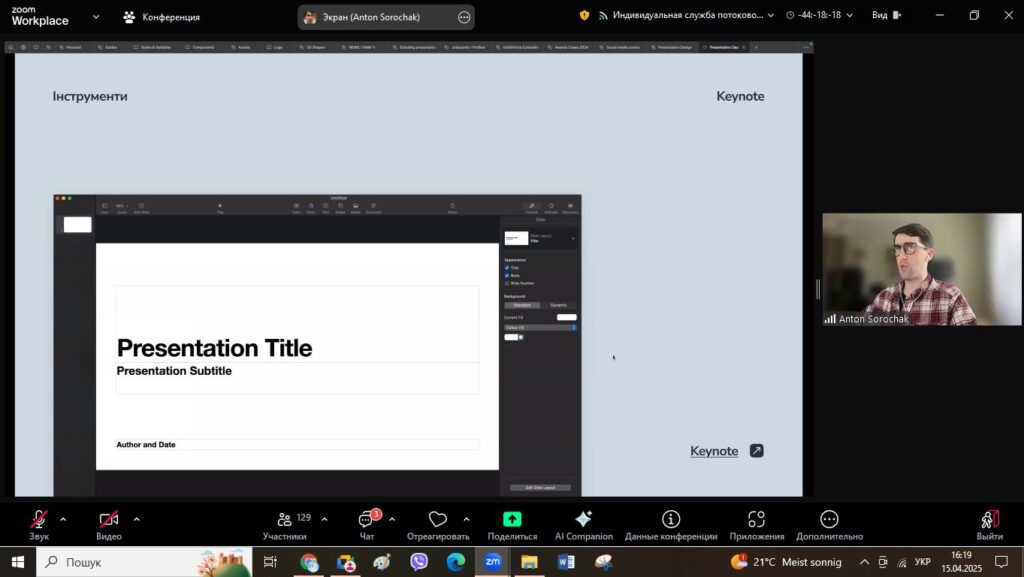
Task: Click the Keynote View button
Action: [x=104, y=208]
